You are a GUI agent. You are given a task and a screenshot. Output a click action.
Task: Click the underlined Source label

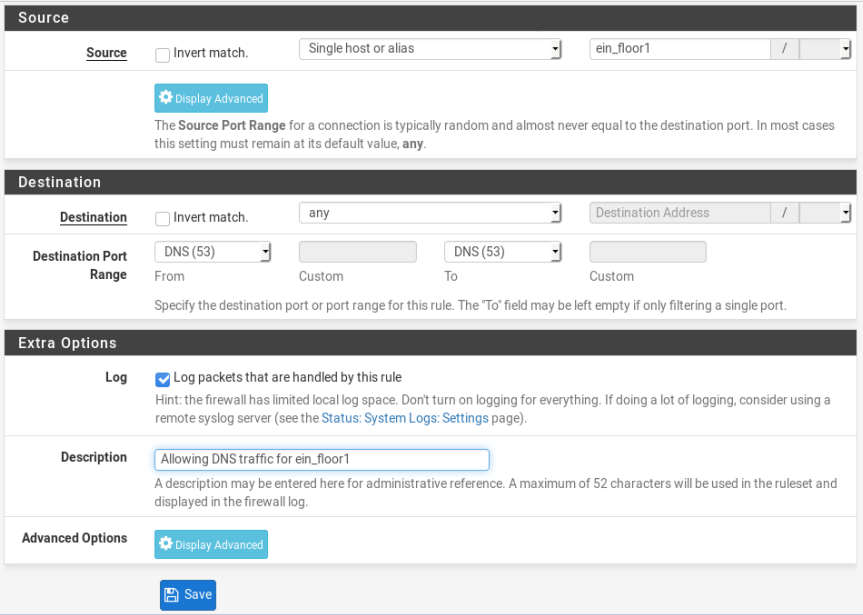coord(106,53)
